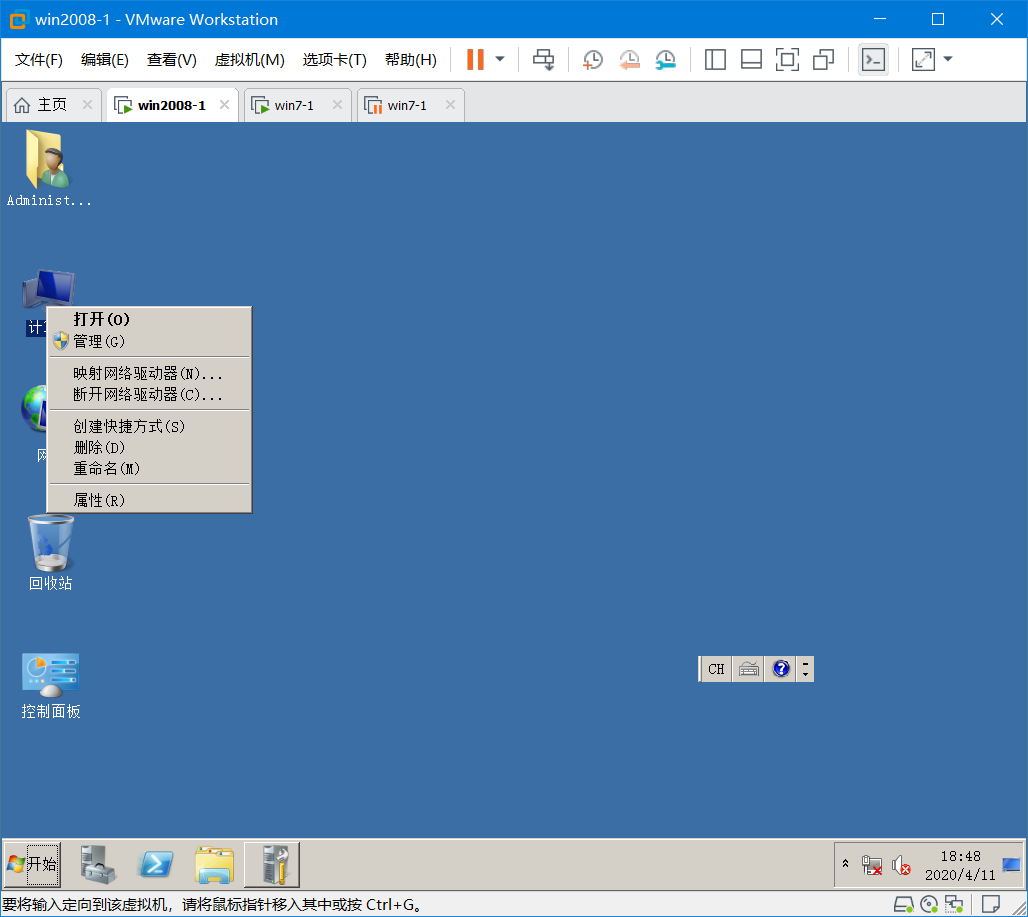Open the power options dropdown arrow
The width and height of the screenshot is (1028, 917).
500,59
